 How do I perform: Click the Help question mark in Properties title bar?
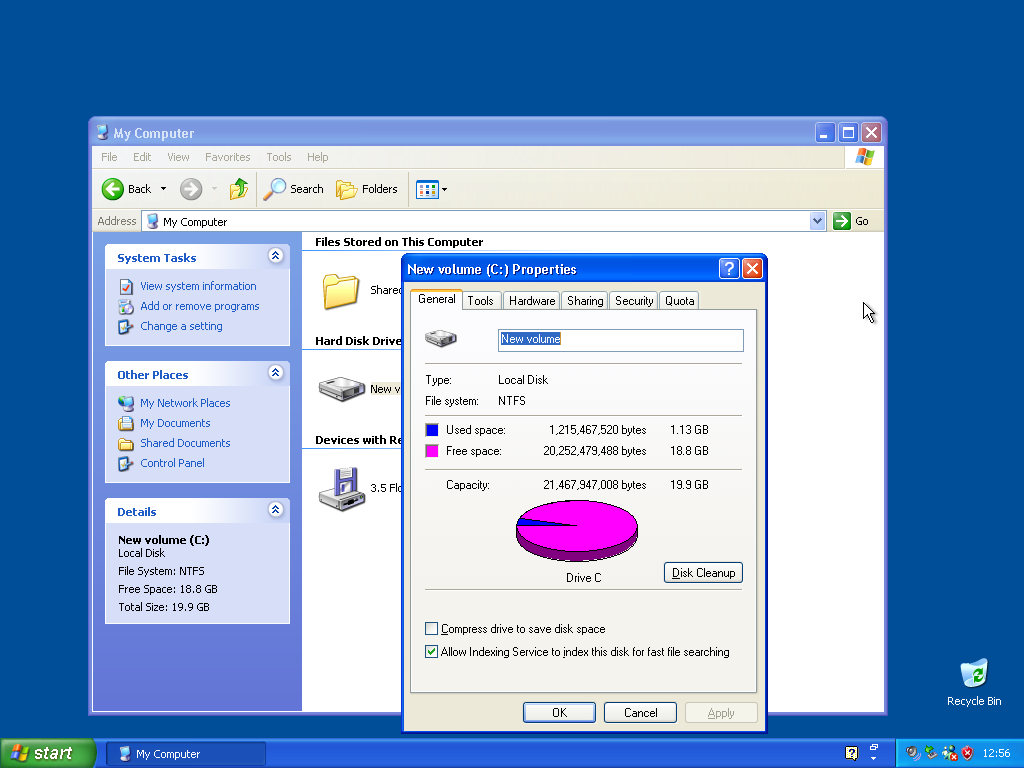[729, 268]
